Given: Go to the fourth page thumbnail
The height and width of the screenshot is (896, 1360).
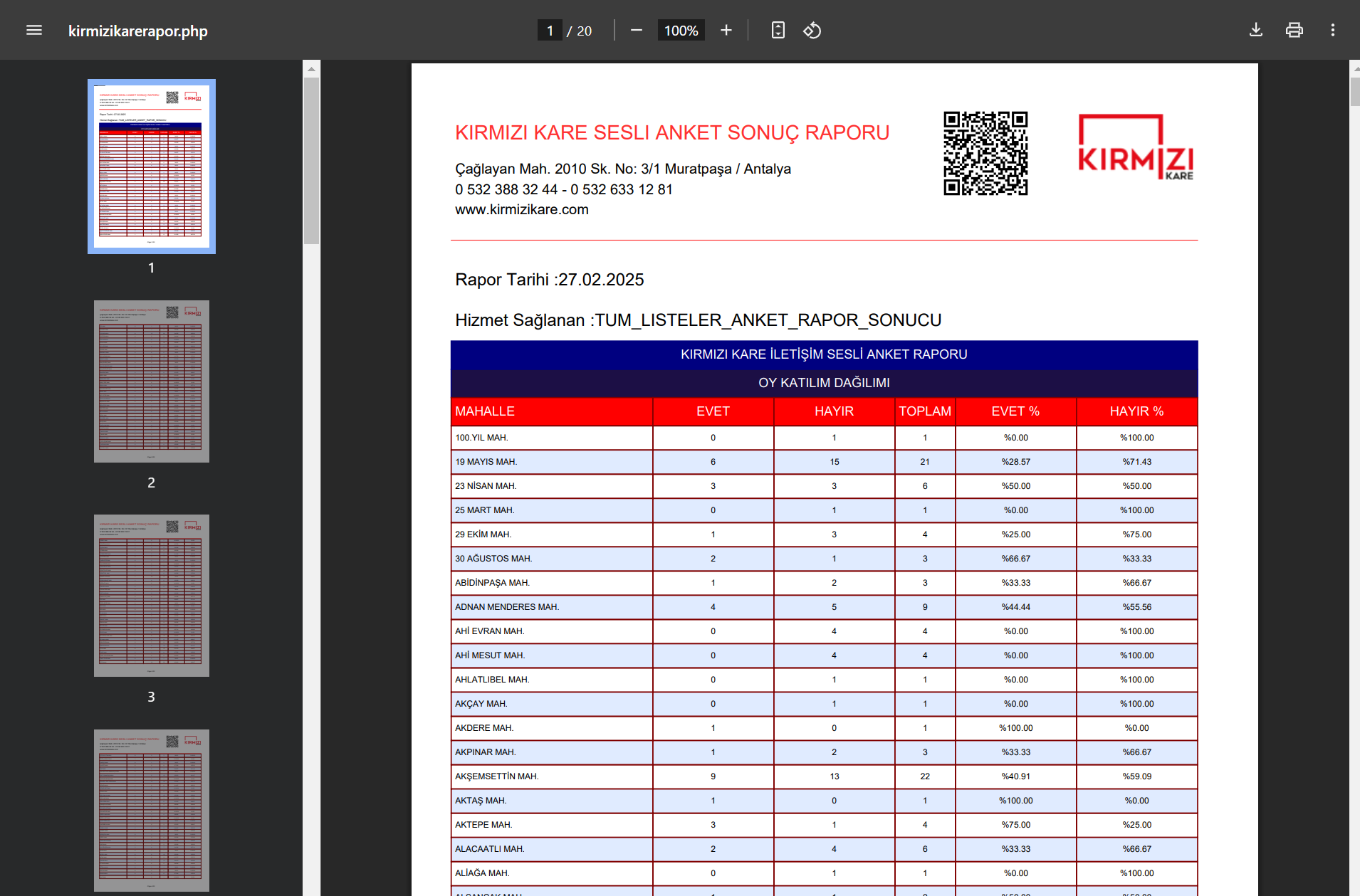Looking at the screenshot, I should (x=152, y=810).
